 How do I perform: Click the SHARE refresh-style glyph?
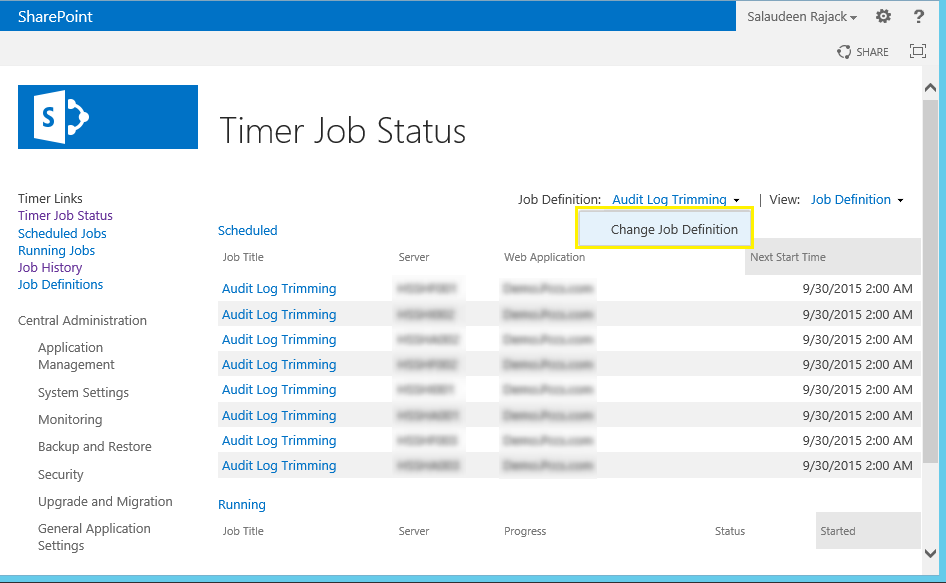coord(843,51)
